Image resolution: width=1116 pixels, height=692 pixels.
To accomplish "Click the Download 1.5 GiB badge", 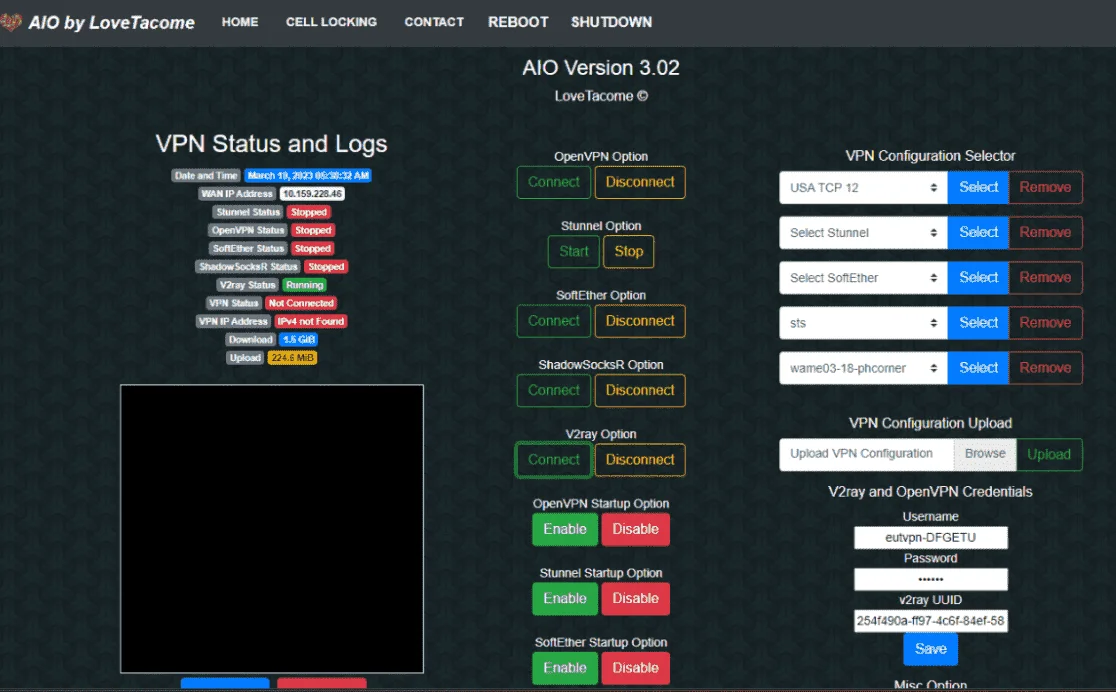I will (x=298, y=340).
